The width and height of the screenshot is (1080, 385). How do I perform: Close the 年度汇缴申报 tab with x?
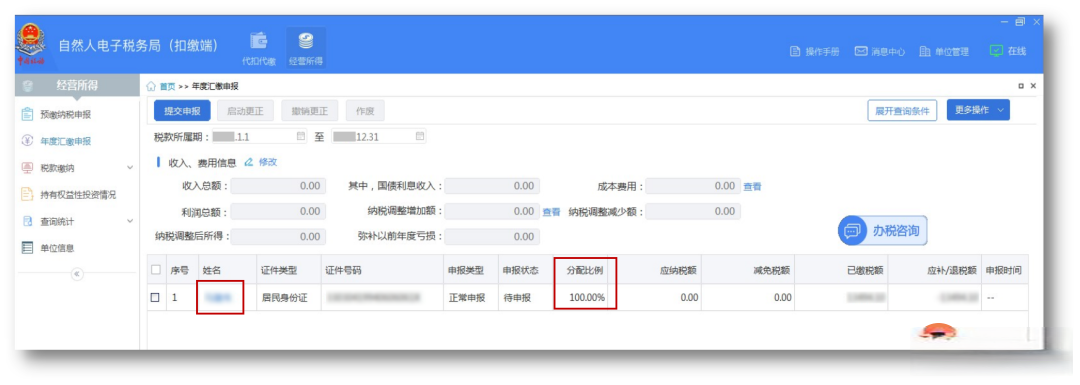(x=1032, y=86)
